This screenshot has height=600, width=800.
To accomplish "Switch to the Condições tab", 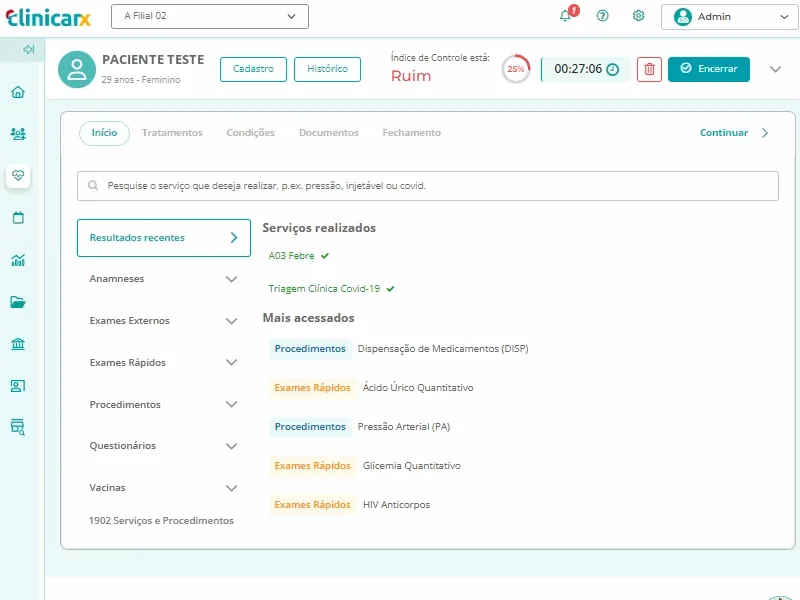I will [x=251, y=133].
